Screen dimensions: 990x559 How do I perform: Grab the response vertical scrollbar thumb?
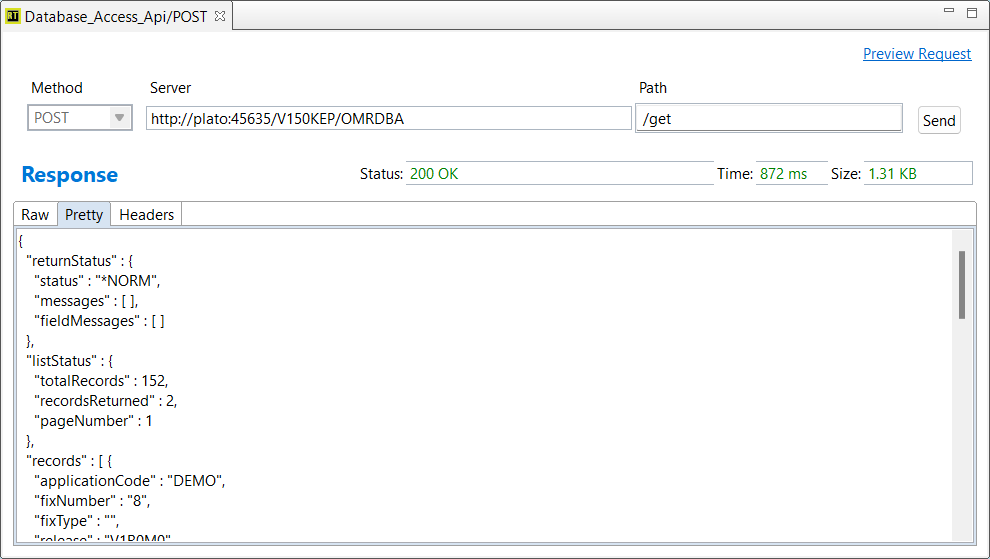point(962,285)
